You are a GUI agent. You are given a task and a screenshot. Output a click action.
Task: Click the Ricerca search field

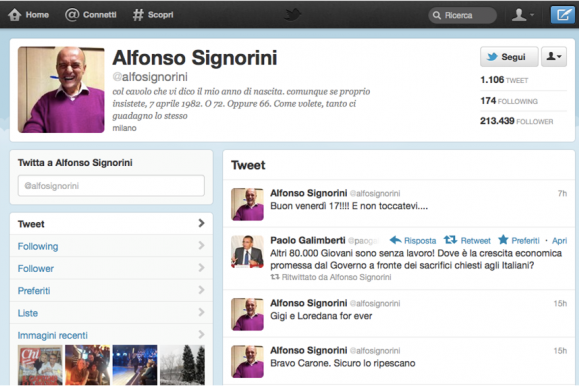tap(462, 15)
